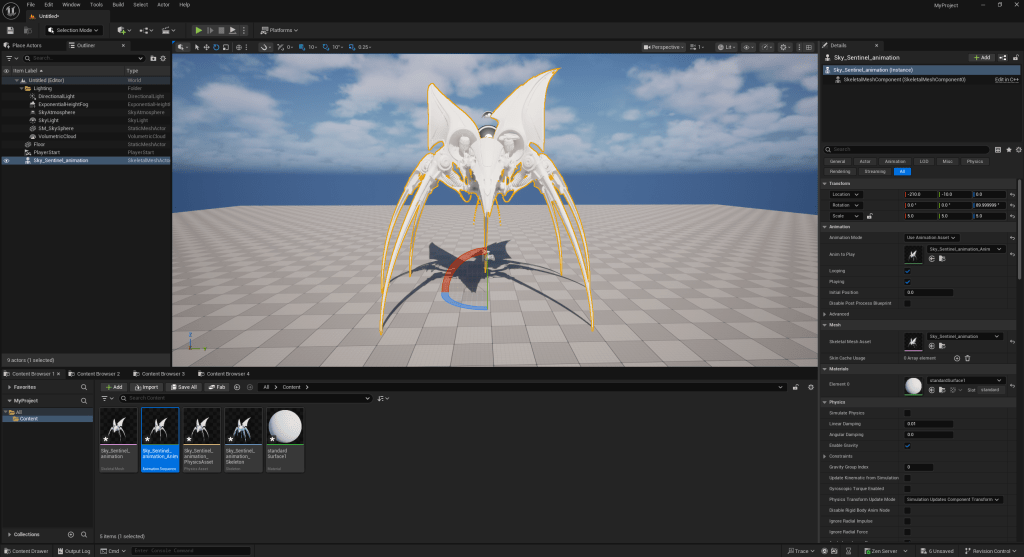Click the Save current level icon
The height and width of the screenshot is (557, 1024).
(10, 30)
